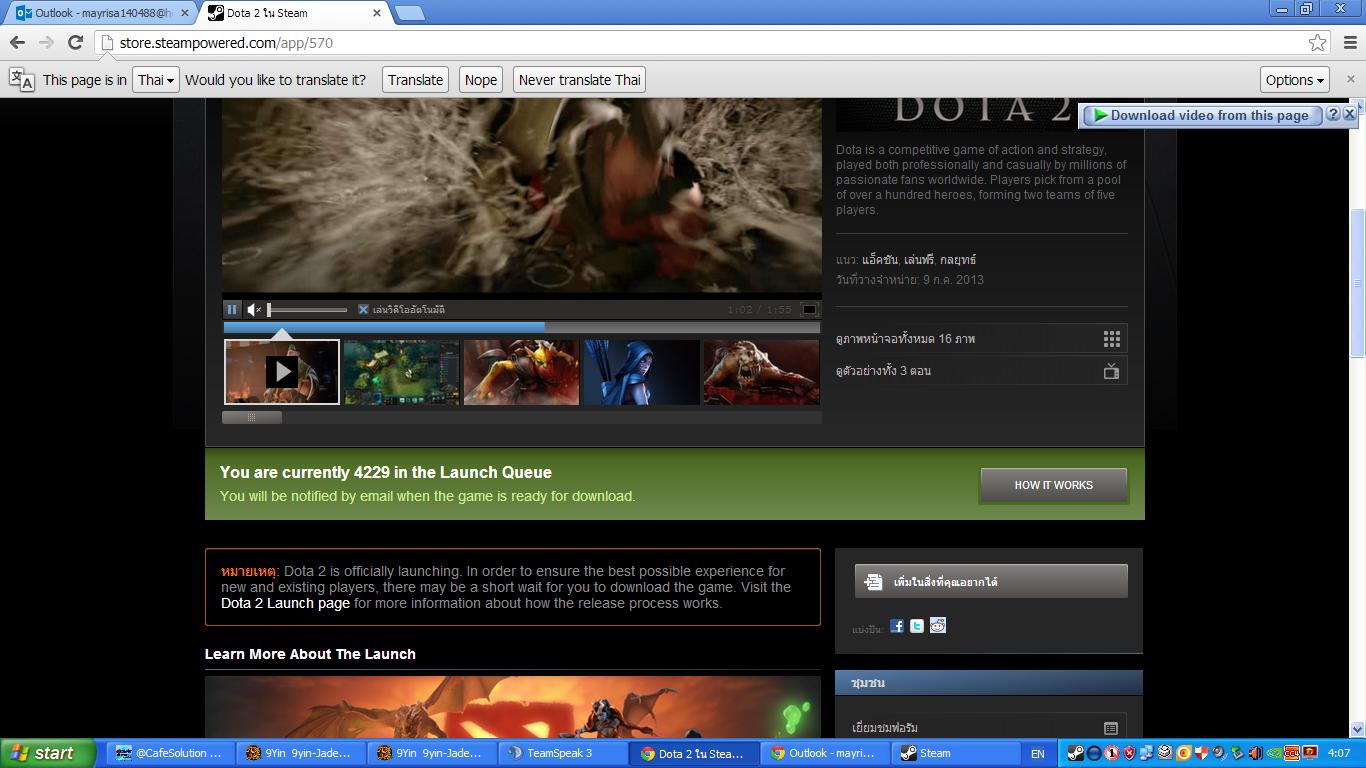Open @CafeSolution window from taskbar
This screenshot has height=768, width=1366.
170,753
